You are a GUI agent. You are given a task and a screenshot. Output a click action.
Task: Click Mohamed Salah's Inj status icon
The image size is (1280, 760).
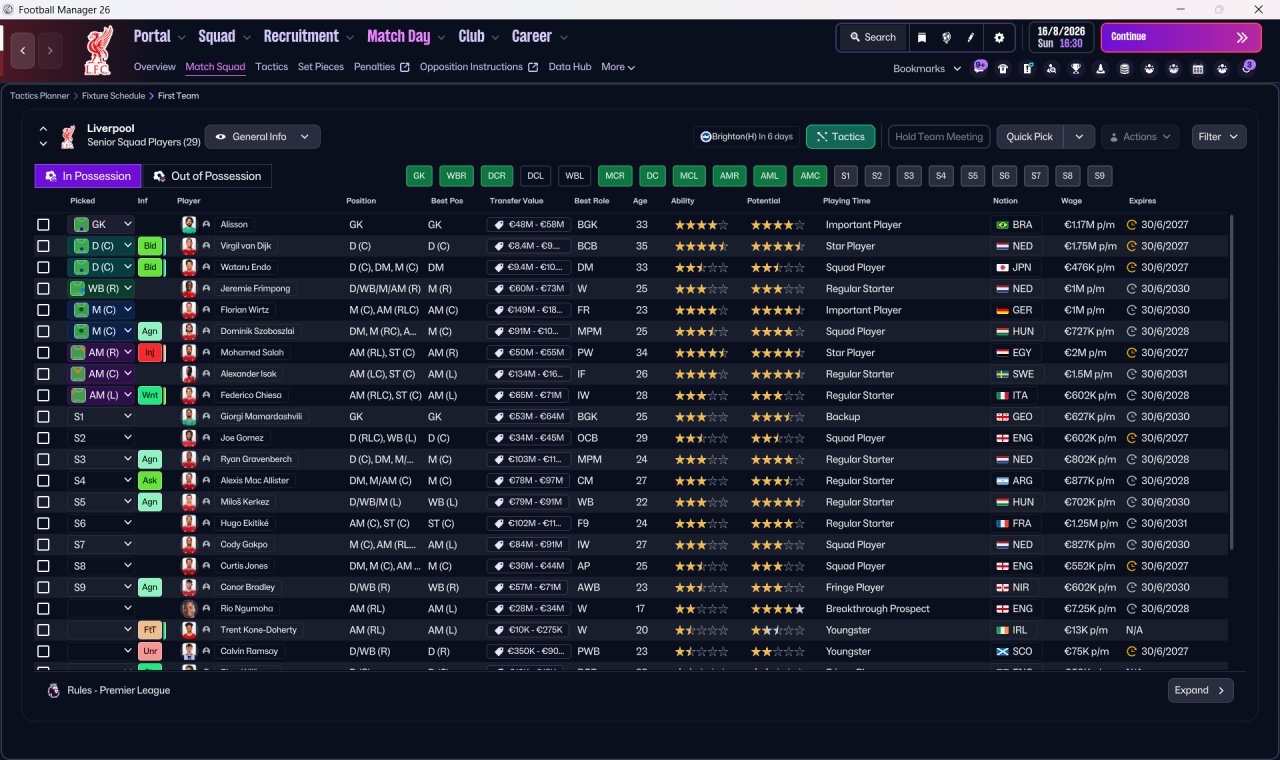(151, 353)
